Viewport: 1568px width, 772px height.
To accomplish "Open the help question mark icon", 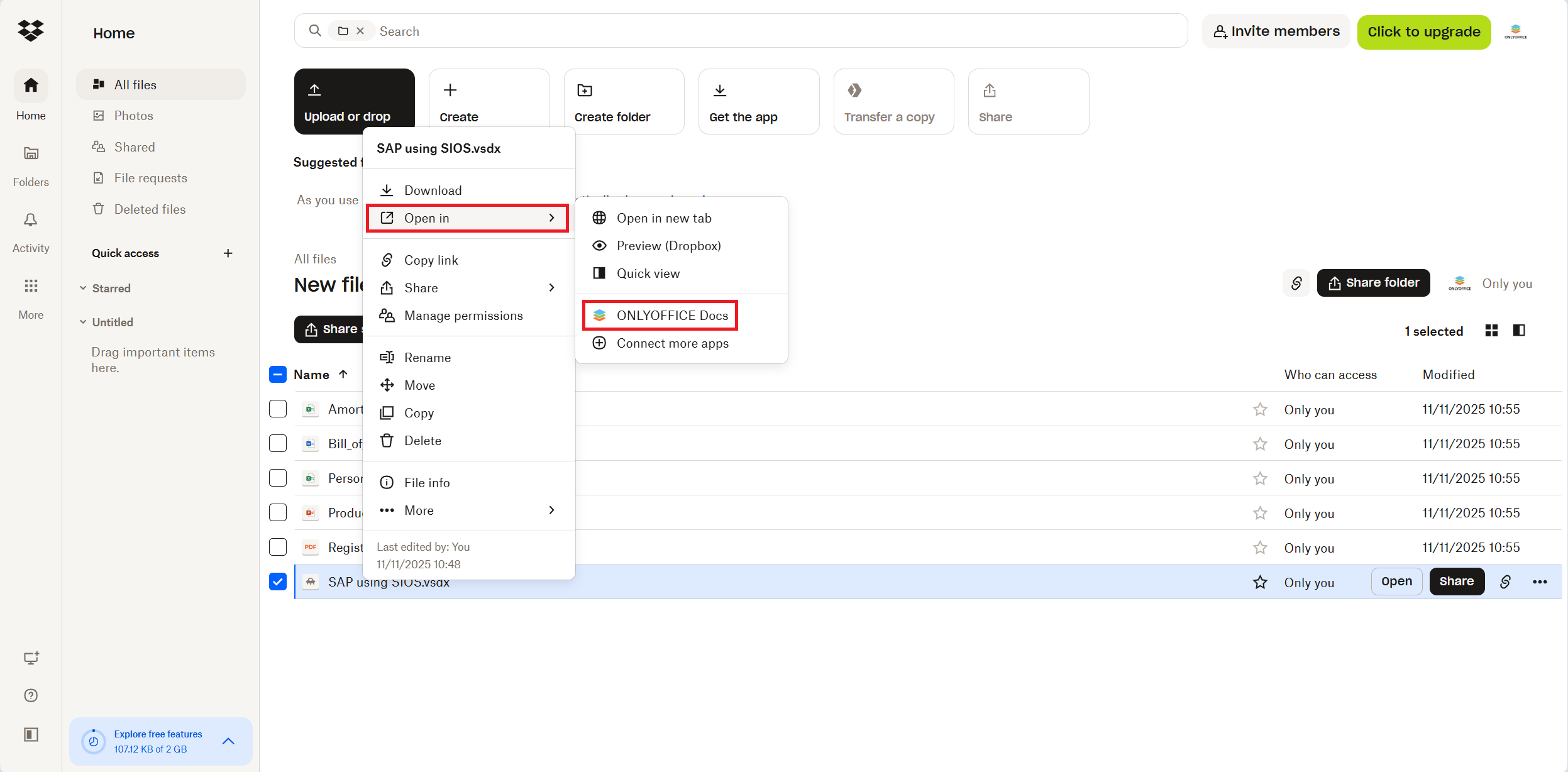I will pyautogui.click(x=30, y=695).
